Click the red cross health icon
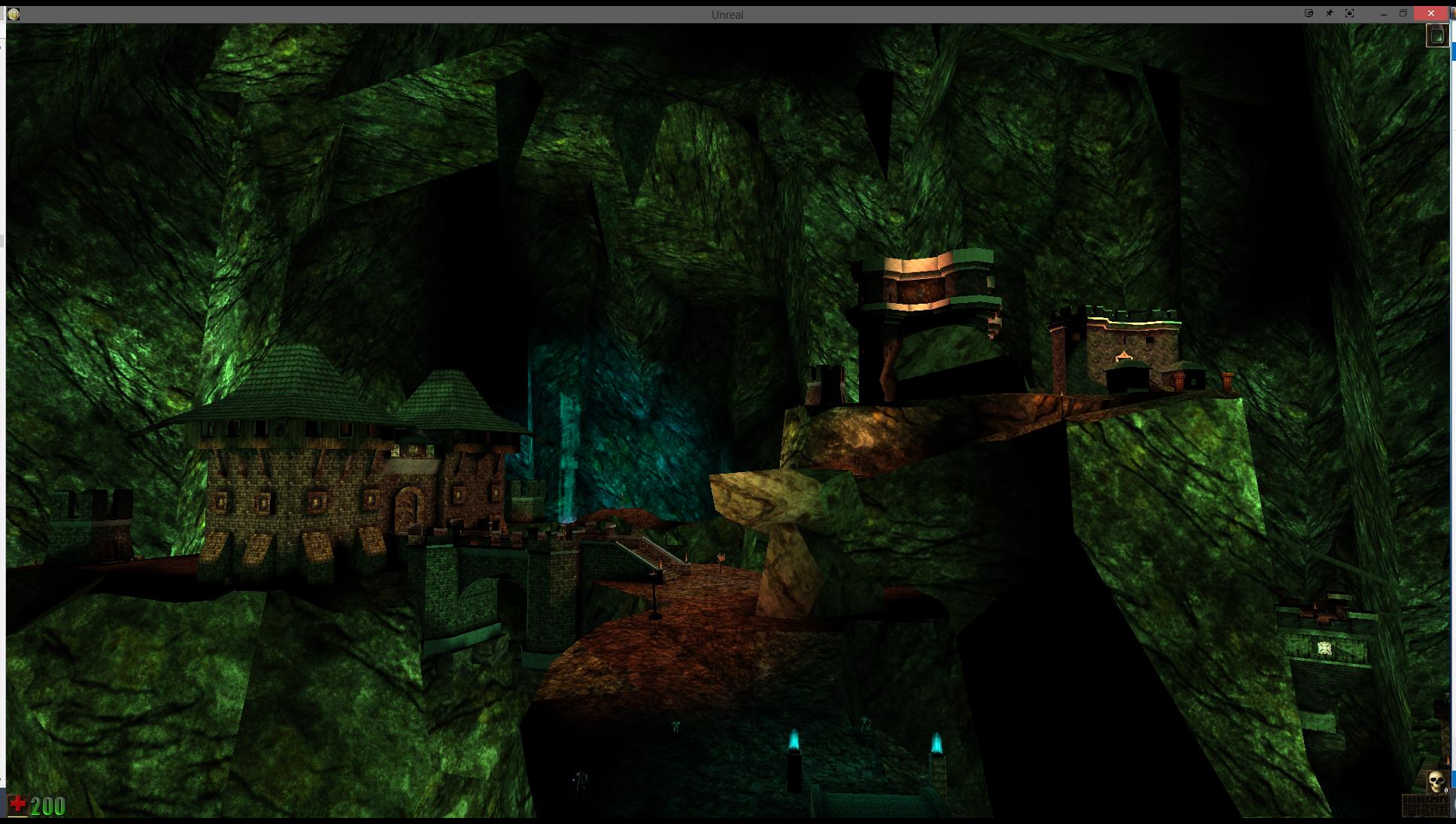This screenshot has height=824, width=1456. point(17,805)
